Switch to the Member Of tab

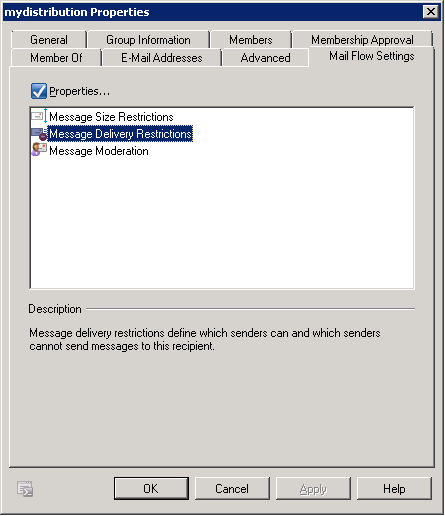tap(56, 58)
